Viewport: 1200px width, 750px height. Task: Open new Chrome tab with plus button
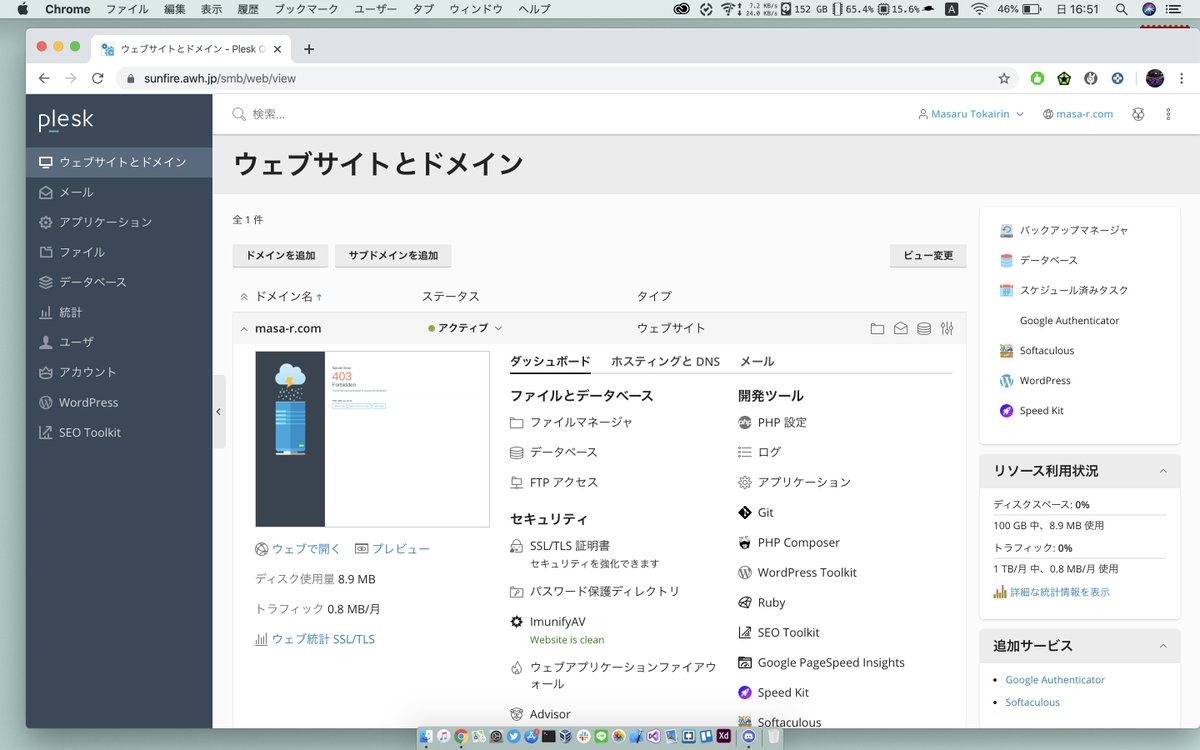309,49
